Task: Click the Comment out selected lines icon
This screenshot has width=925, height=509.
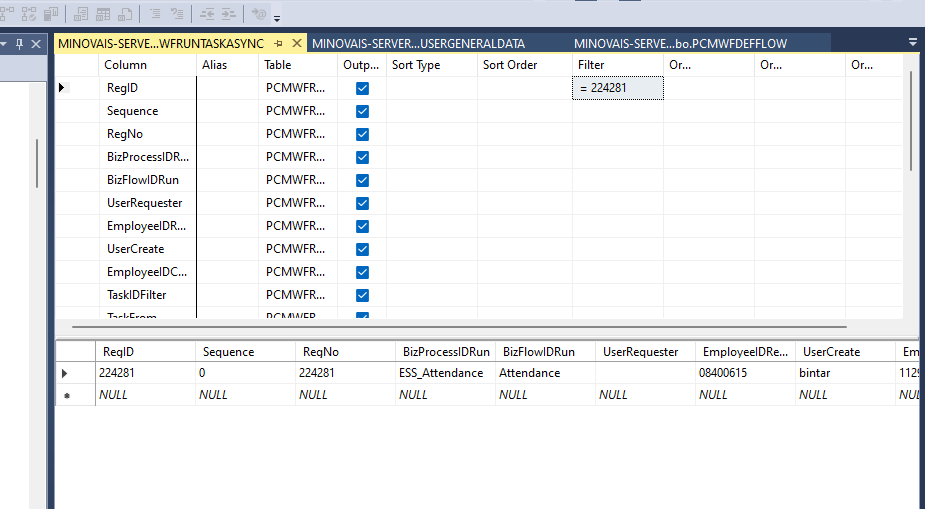Action: pyautogui.click(x=155, y=14)
